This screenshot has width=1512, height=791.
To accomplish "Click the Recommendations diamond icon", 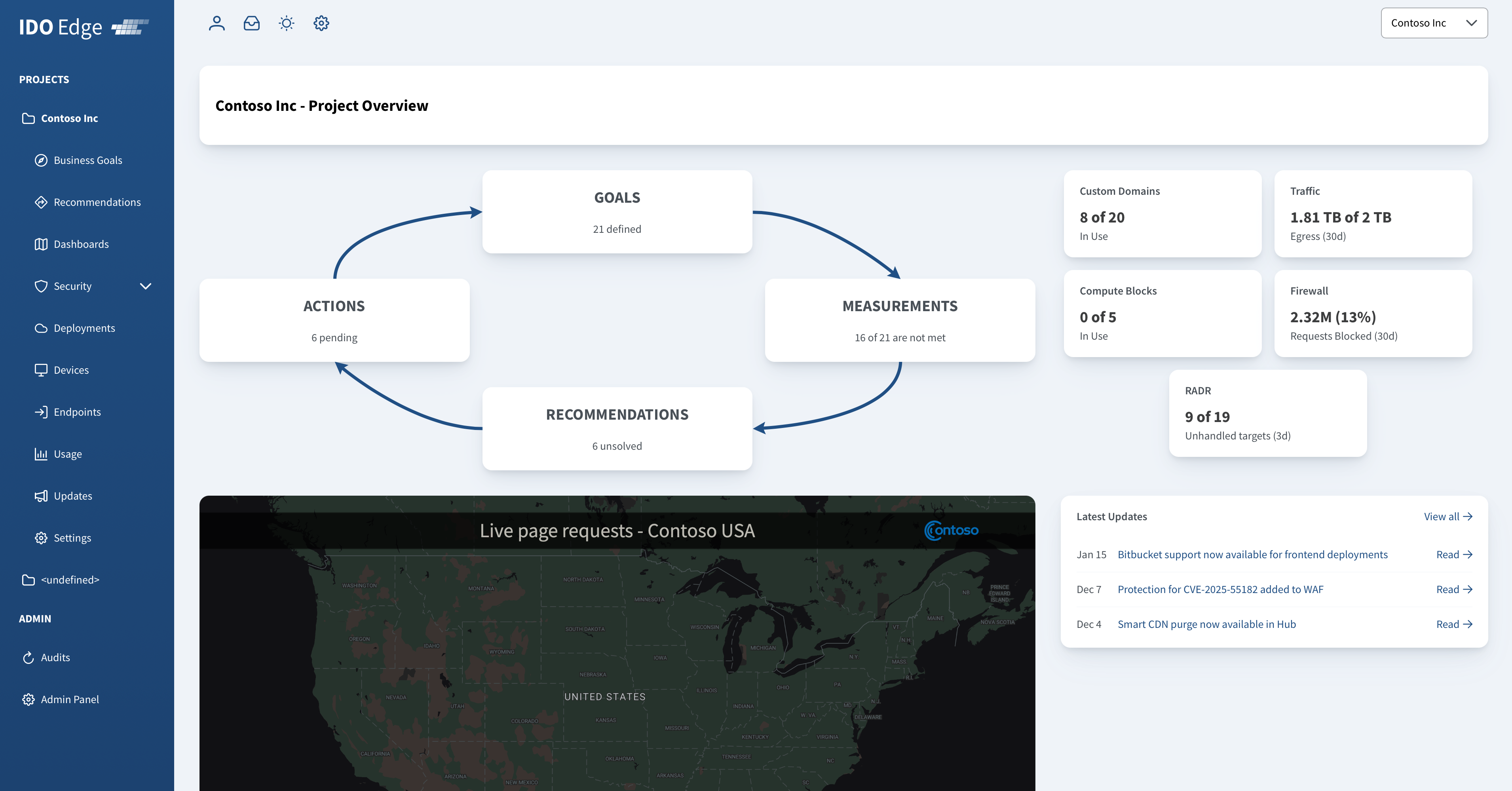I will pos(41,203).
